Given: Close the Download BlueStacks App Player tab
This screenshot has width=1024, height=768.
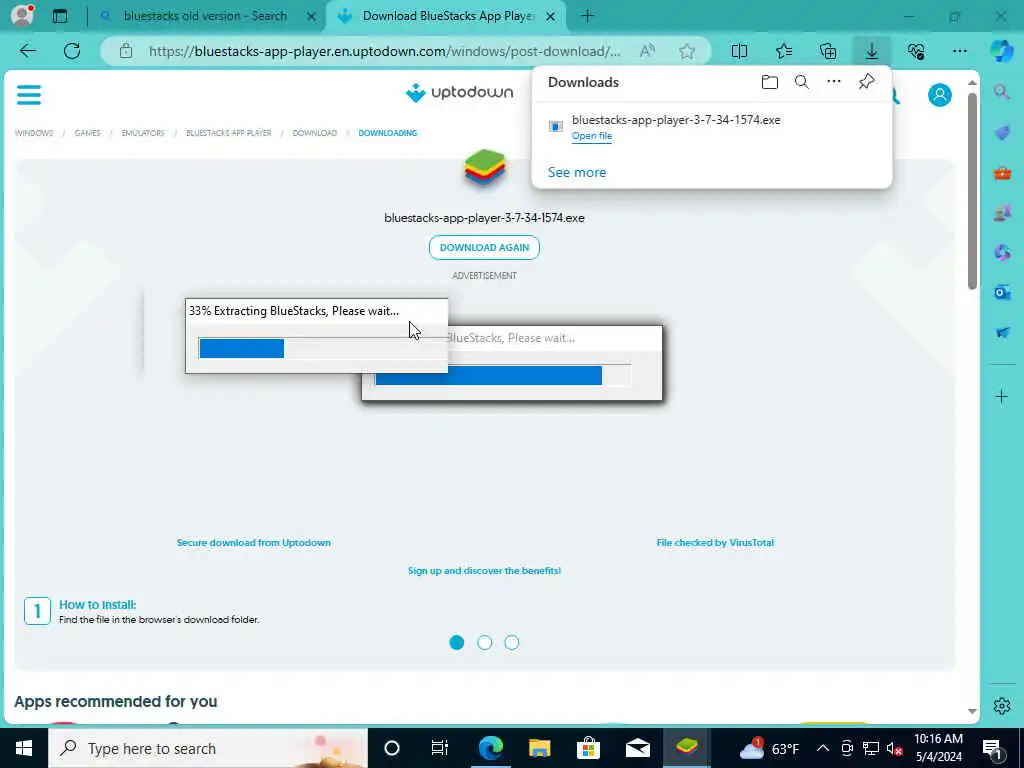Looking at the screenshot, I should (551, 16).
